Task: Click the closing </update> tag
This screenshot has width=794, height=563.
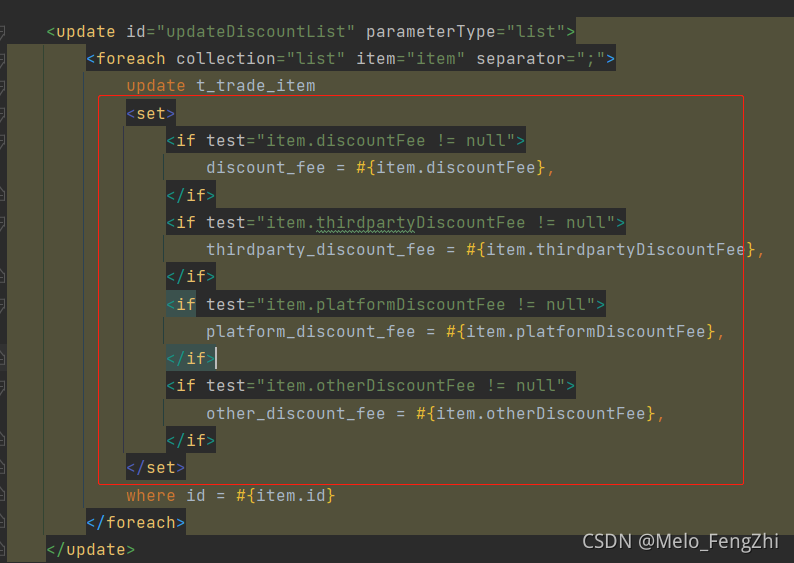Action: (x=91, y=550)
